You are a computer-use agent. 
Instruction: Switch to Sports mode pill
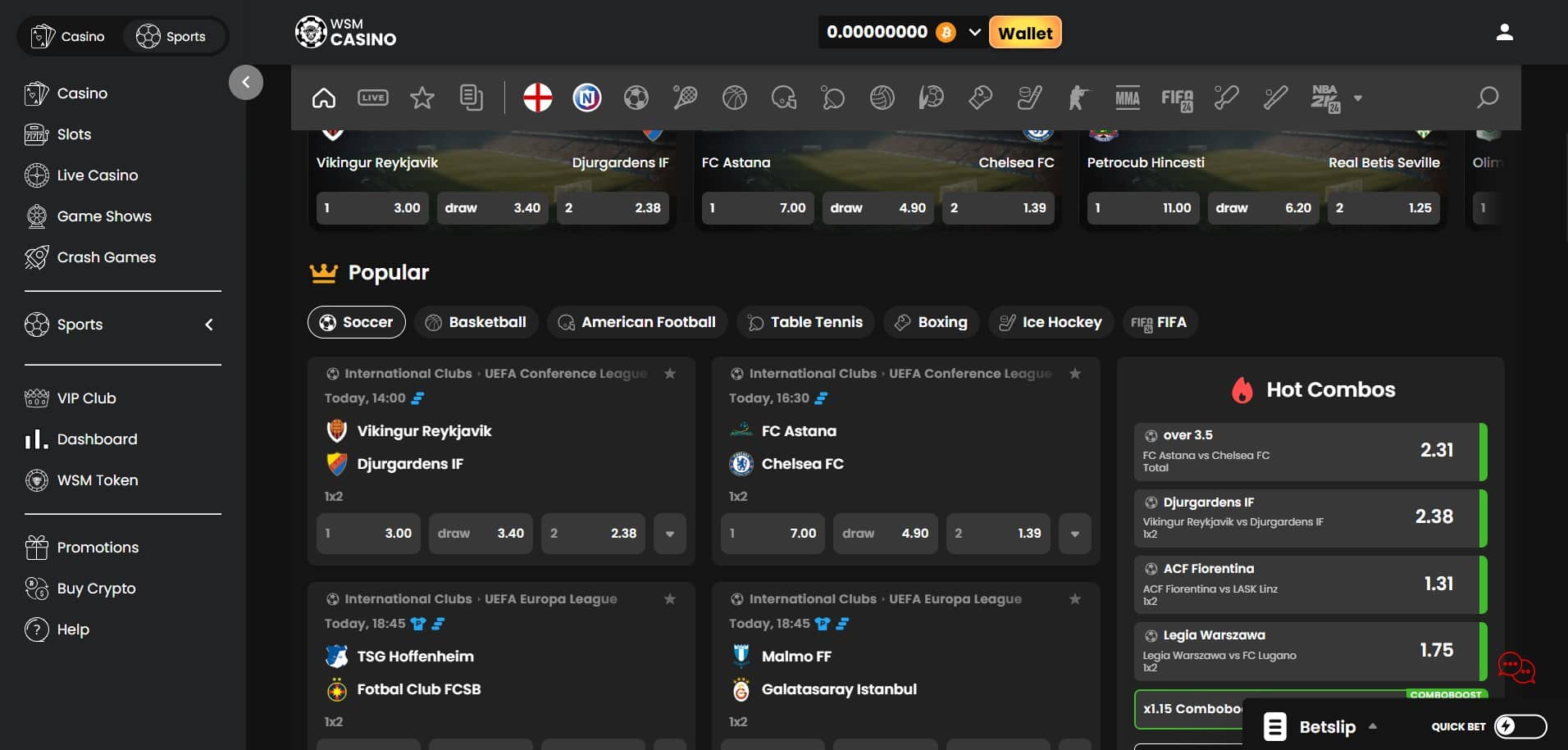point(173,36)
